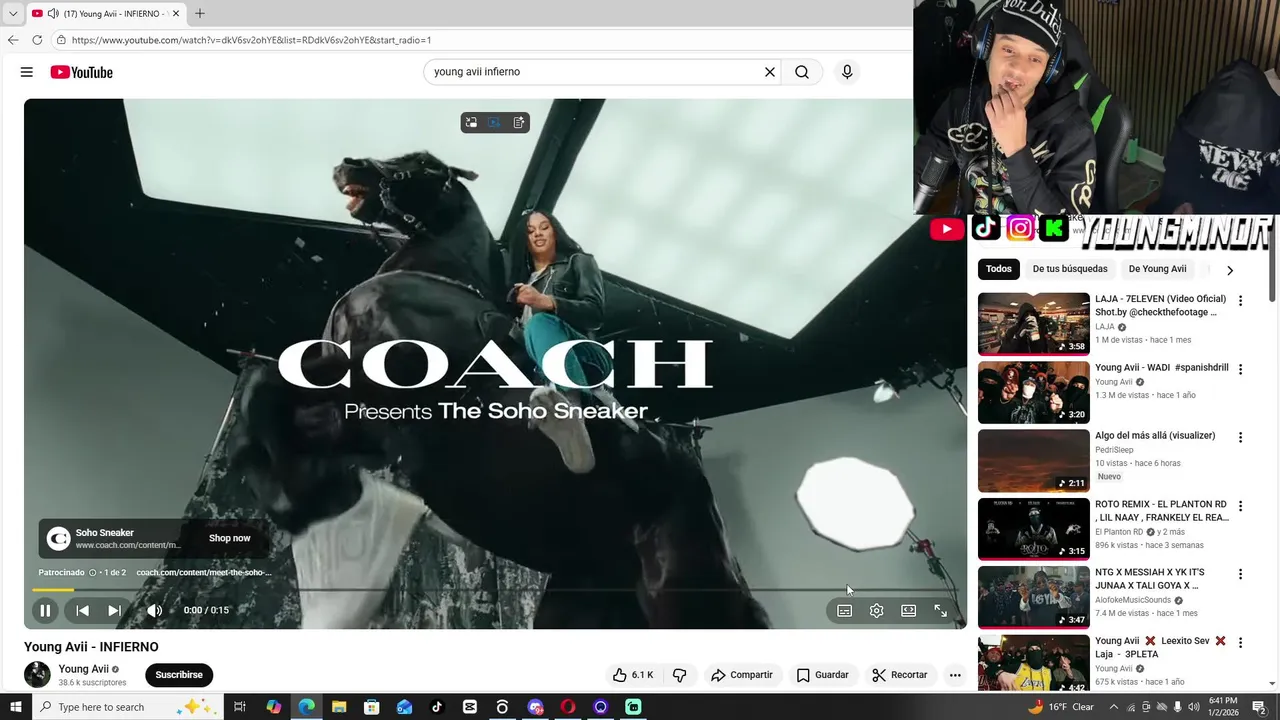This screenshot has width=1280, height=720.
Task: Close the Young Avii - INFIERNO tab
Action: [176, 13]
